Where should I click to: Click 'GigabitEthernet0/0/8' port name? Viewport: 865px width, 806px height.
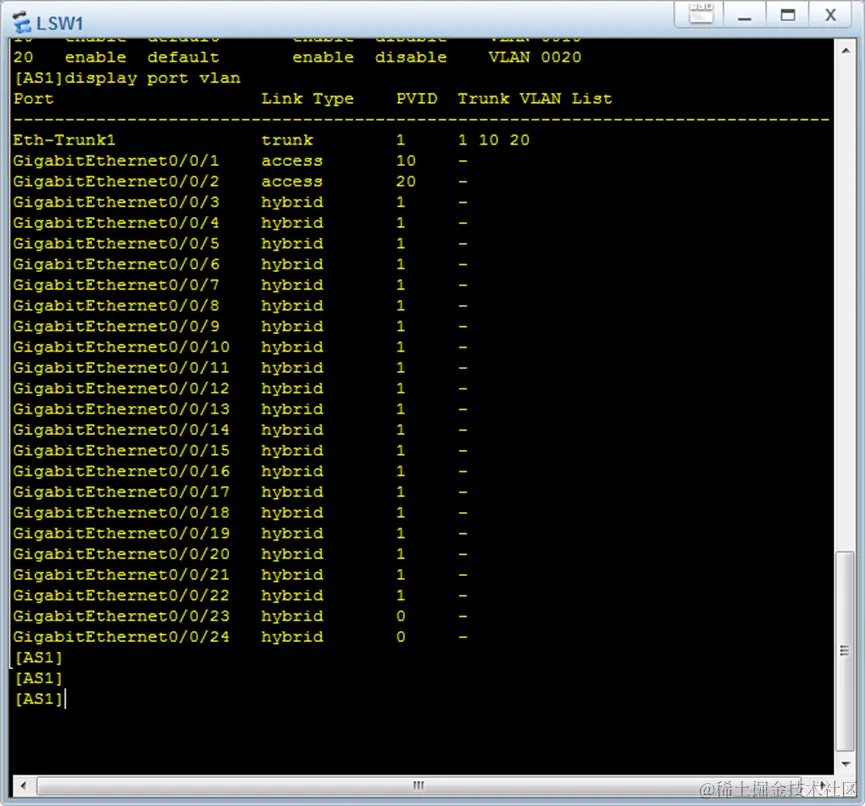(116, 306)
